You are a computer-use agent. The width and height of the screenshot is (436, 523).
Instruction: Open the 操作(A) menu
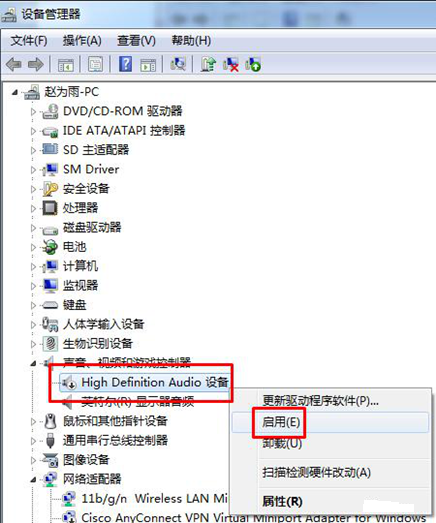pyautogui.click(x=82, y=41)
